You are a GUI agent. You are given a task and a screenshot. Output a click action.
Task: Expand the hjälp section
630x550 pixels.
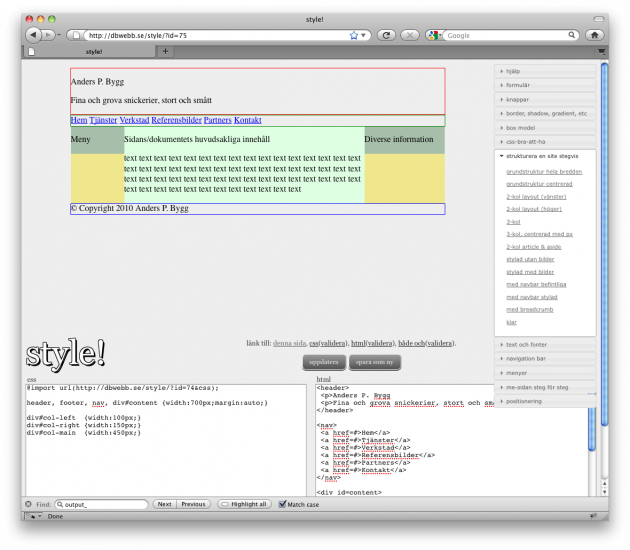545,71
